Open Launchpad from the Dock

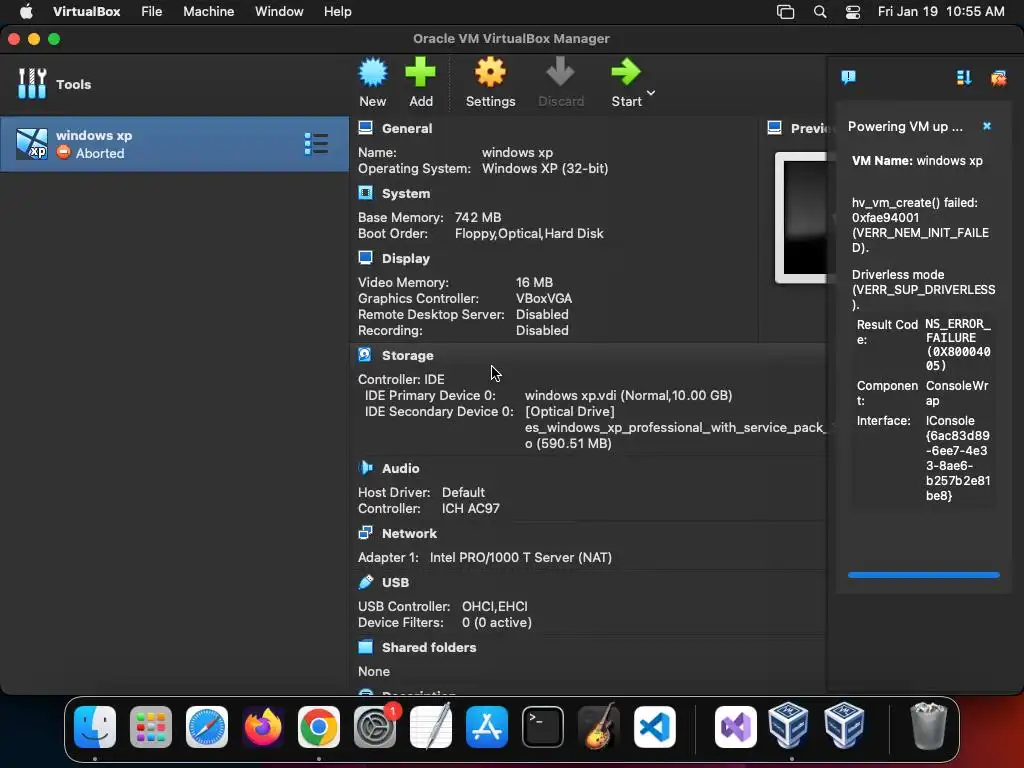151,727
